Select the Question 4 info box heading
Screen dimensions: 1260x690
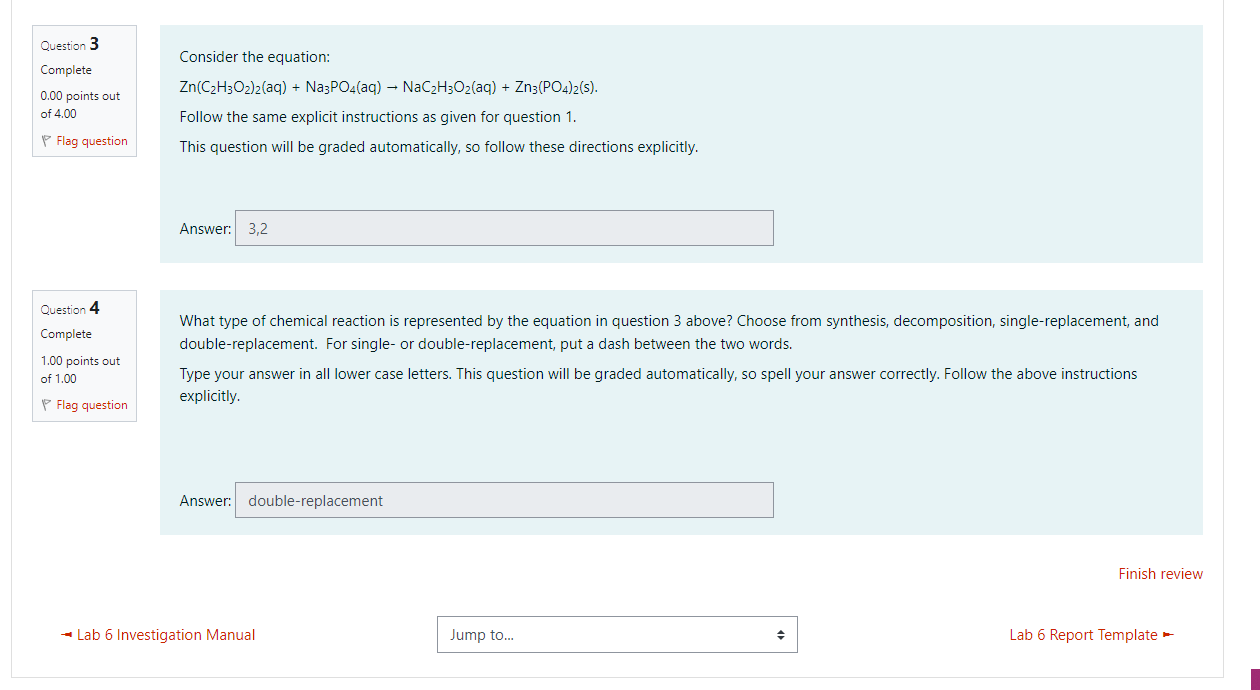[70, 309]
